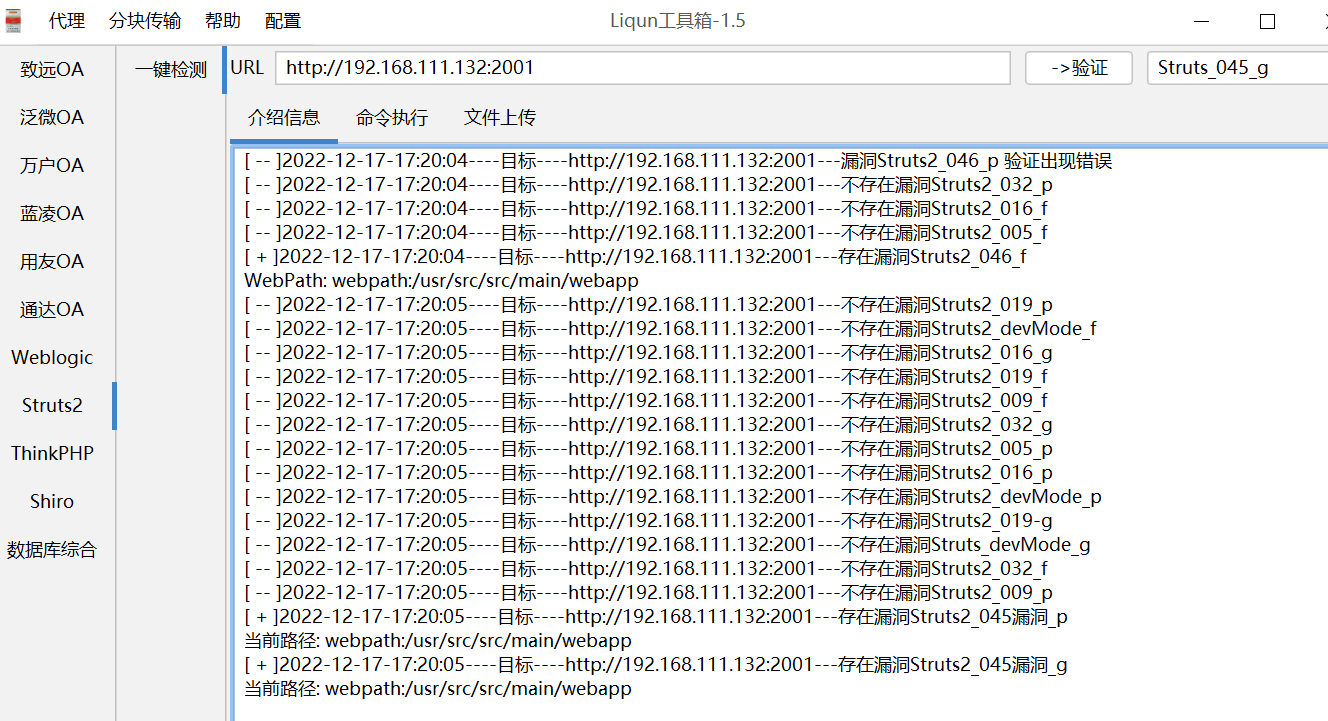
Task: Select the Weblogic sidebar tab
Action: click(x=52, y=358)
